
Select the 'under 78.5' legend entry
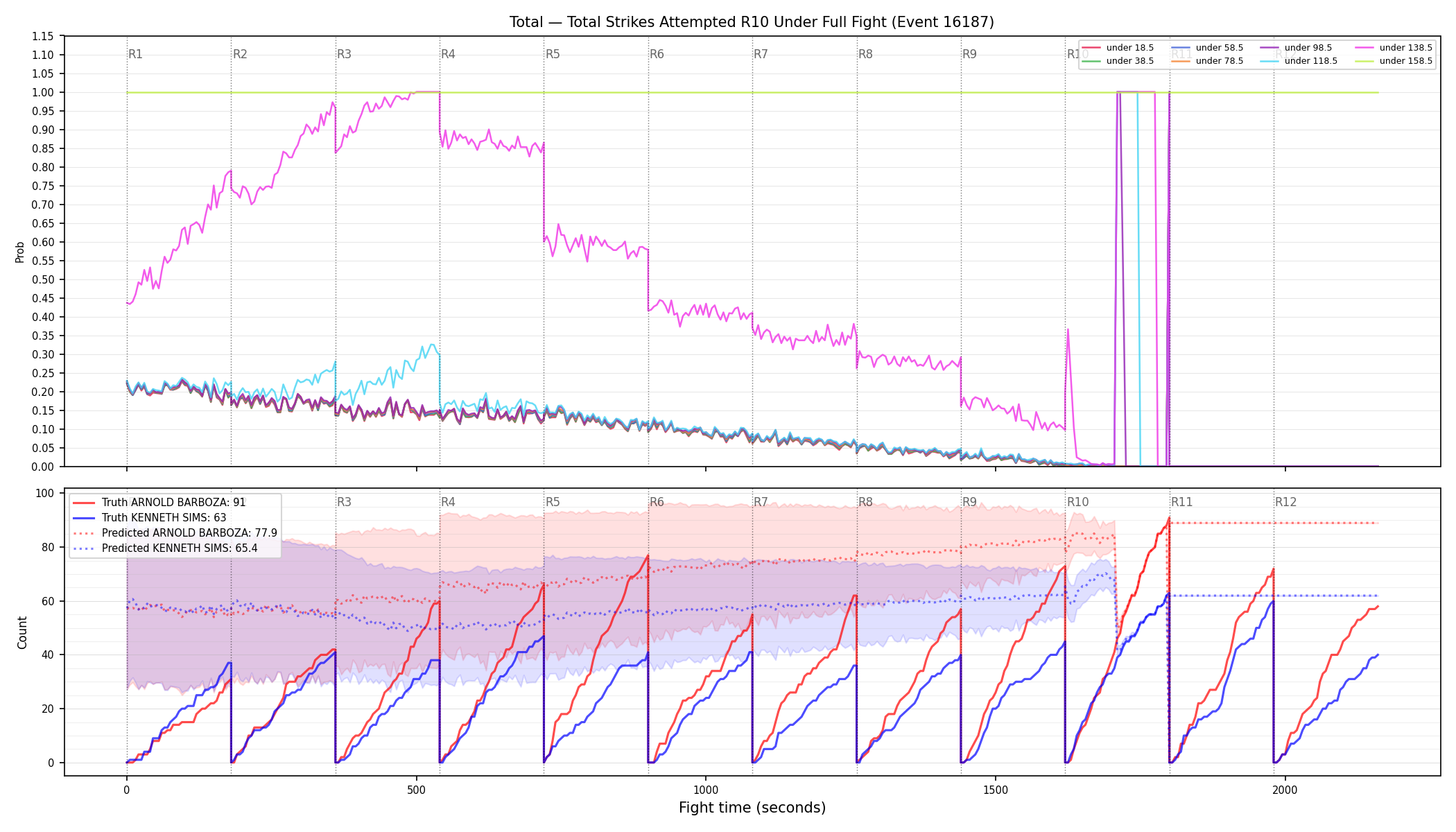point(1207,61)
